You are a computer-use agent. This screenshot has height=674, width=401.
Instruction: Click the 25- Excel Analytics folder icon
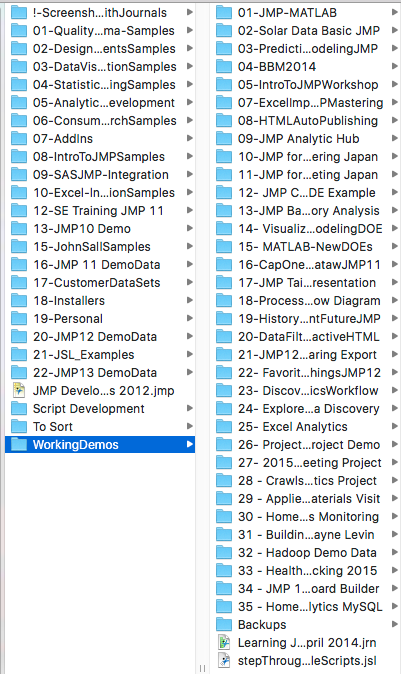[224, 426]
